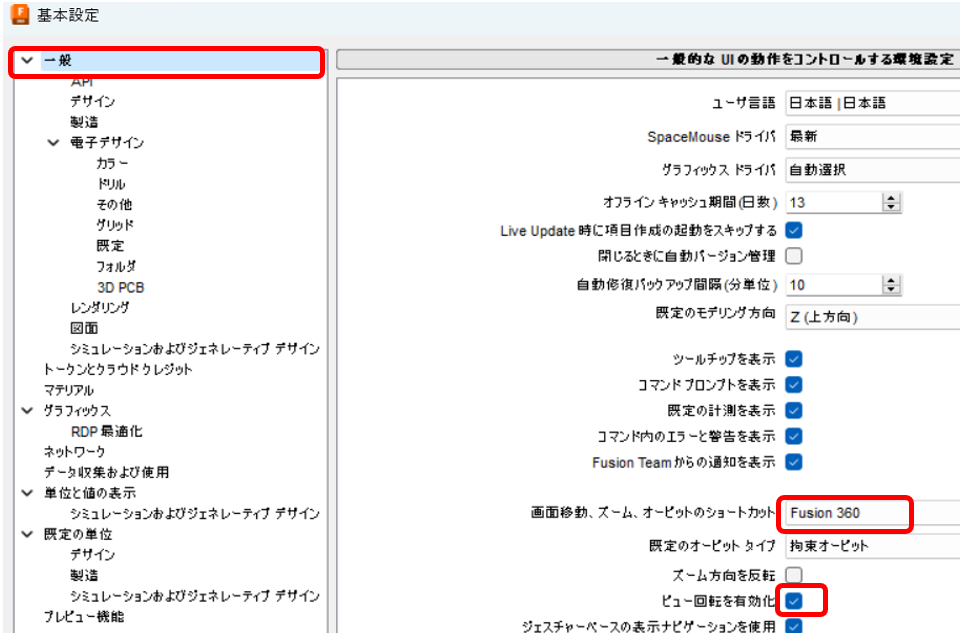Collapse the 単位と値の表示 tree node
This screenshot has height=633, width=960.
tap(27, 493)
